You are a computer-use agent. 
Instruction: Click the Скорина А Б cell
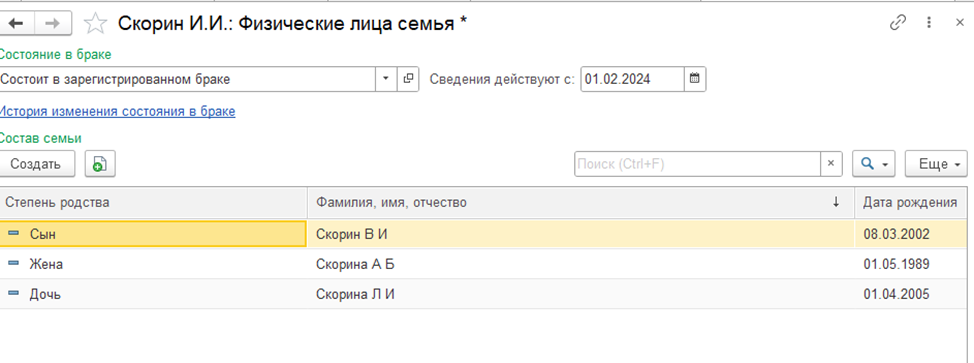581,264
